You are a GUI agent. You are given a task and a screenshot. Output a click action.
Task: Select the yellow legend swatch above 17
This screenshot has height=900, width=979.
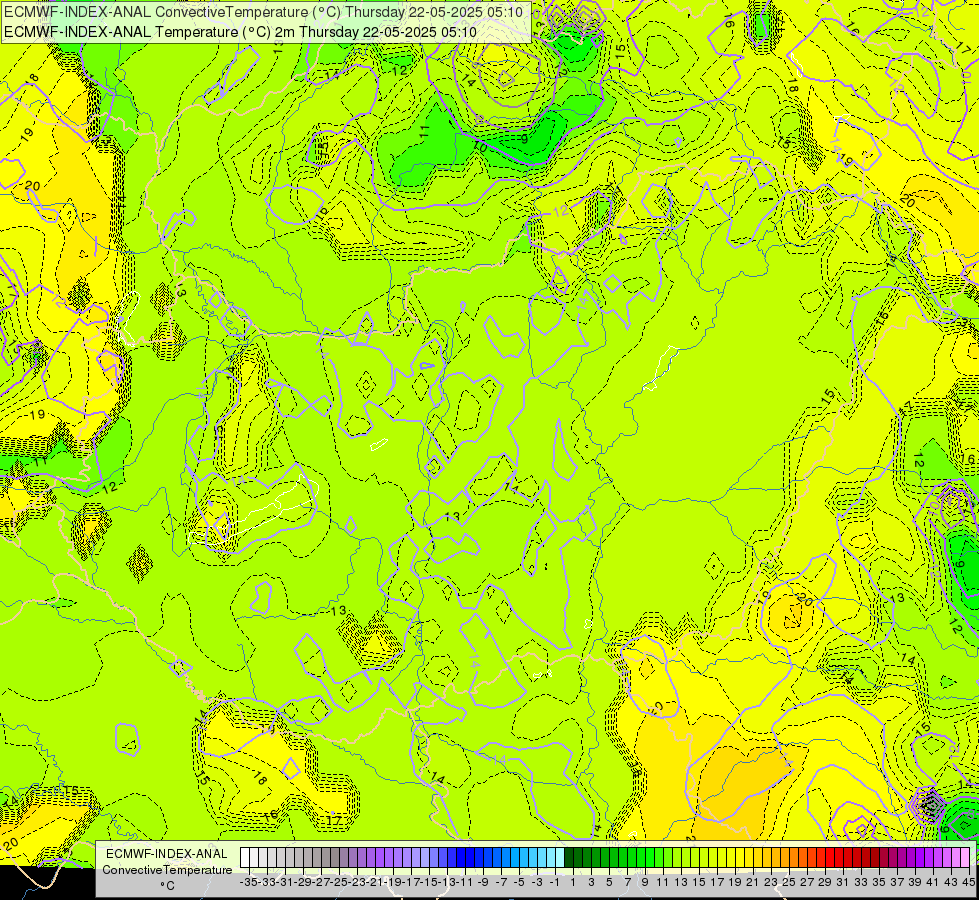point(713,858)
